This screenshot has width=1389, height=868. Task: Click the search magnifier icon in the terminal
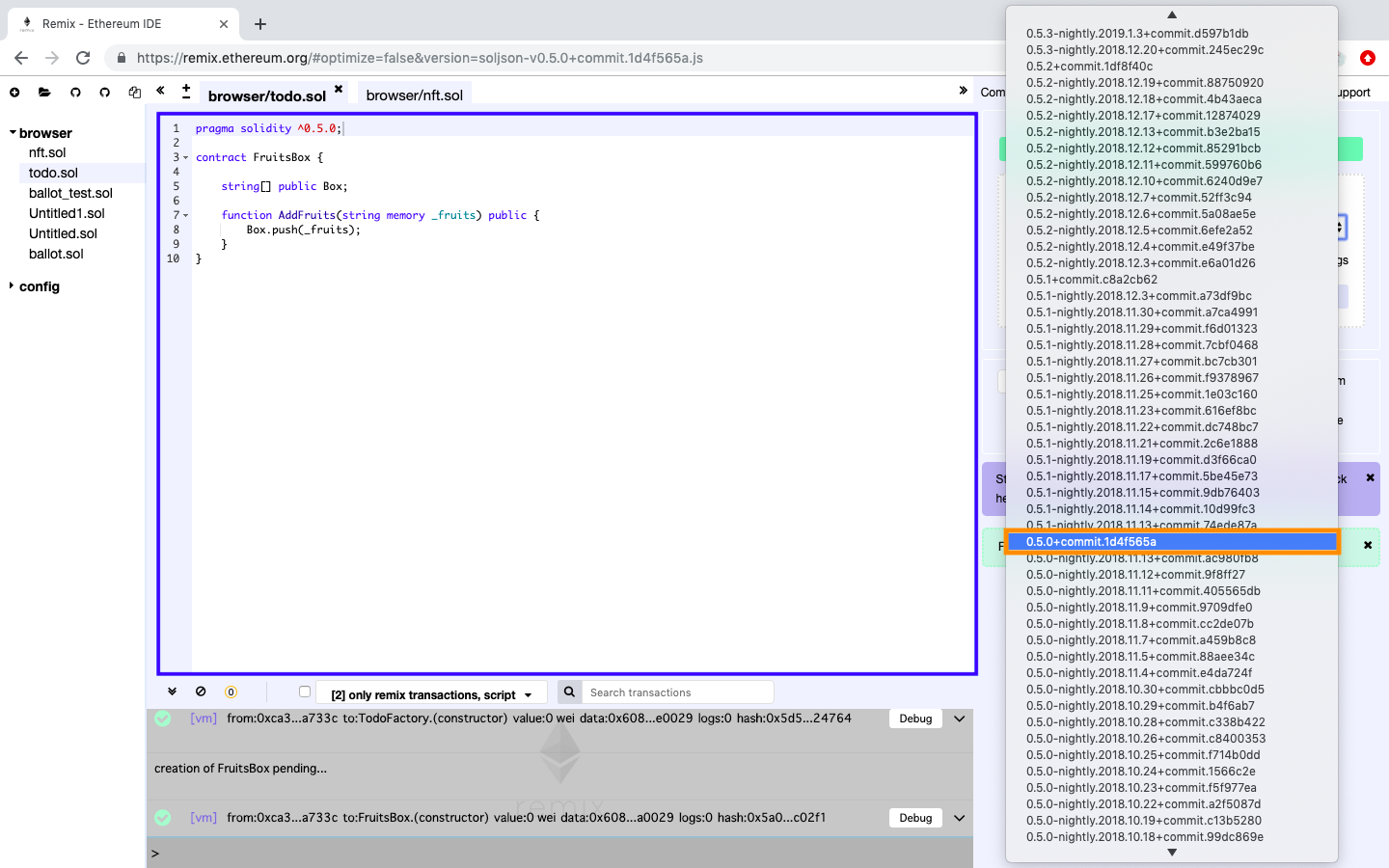569,692
